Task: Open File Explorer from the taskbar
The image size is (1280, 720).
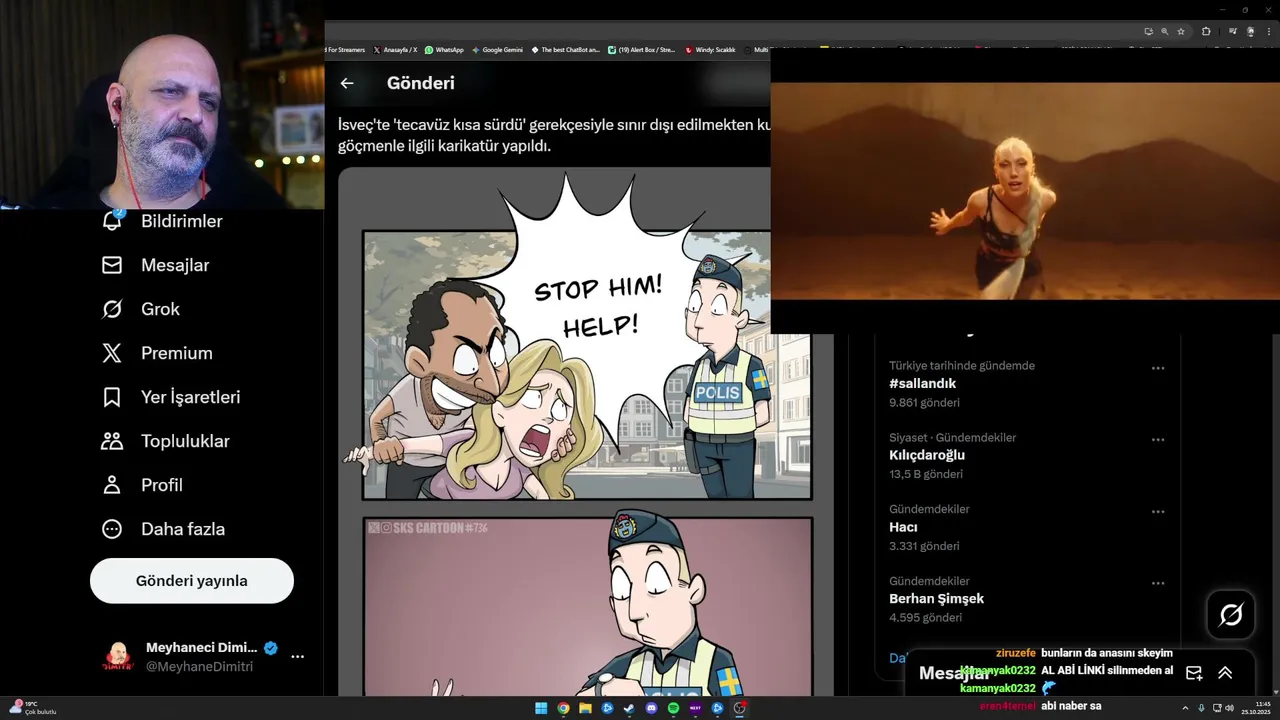Action: [x=585, y=708]
